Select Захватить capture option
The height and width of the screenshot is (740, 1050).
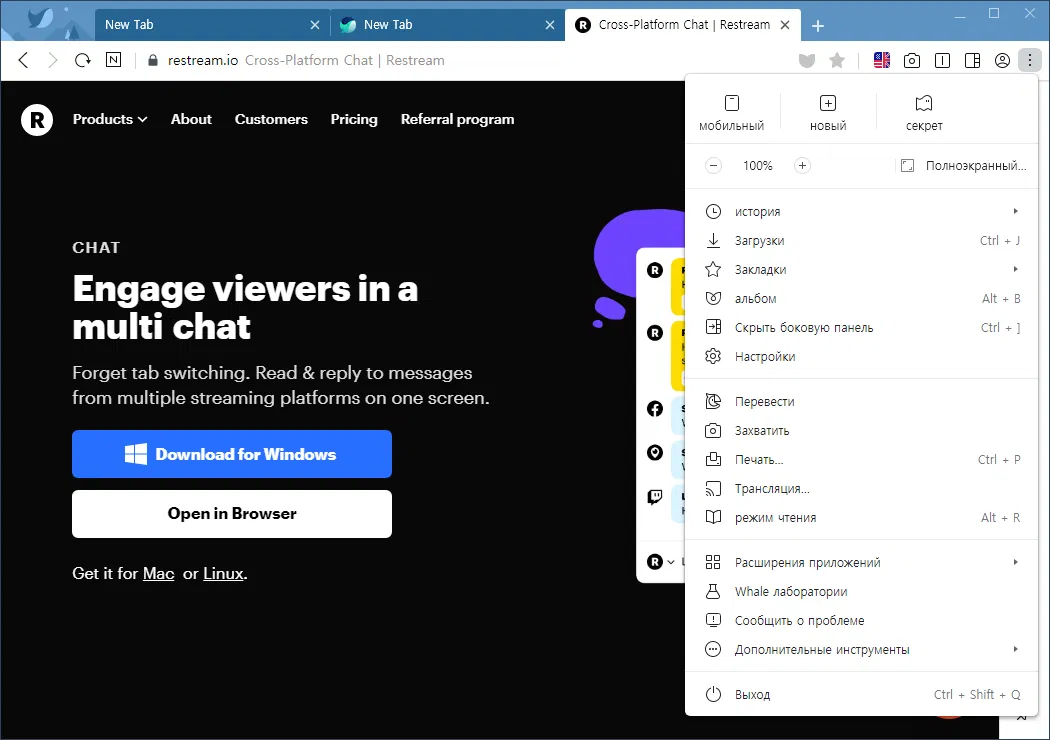tap(862, 431)
